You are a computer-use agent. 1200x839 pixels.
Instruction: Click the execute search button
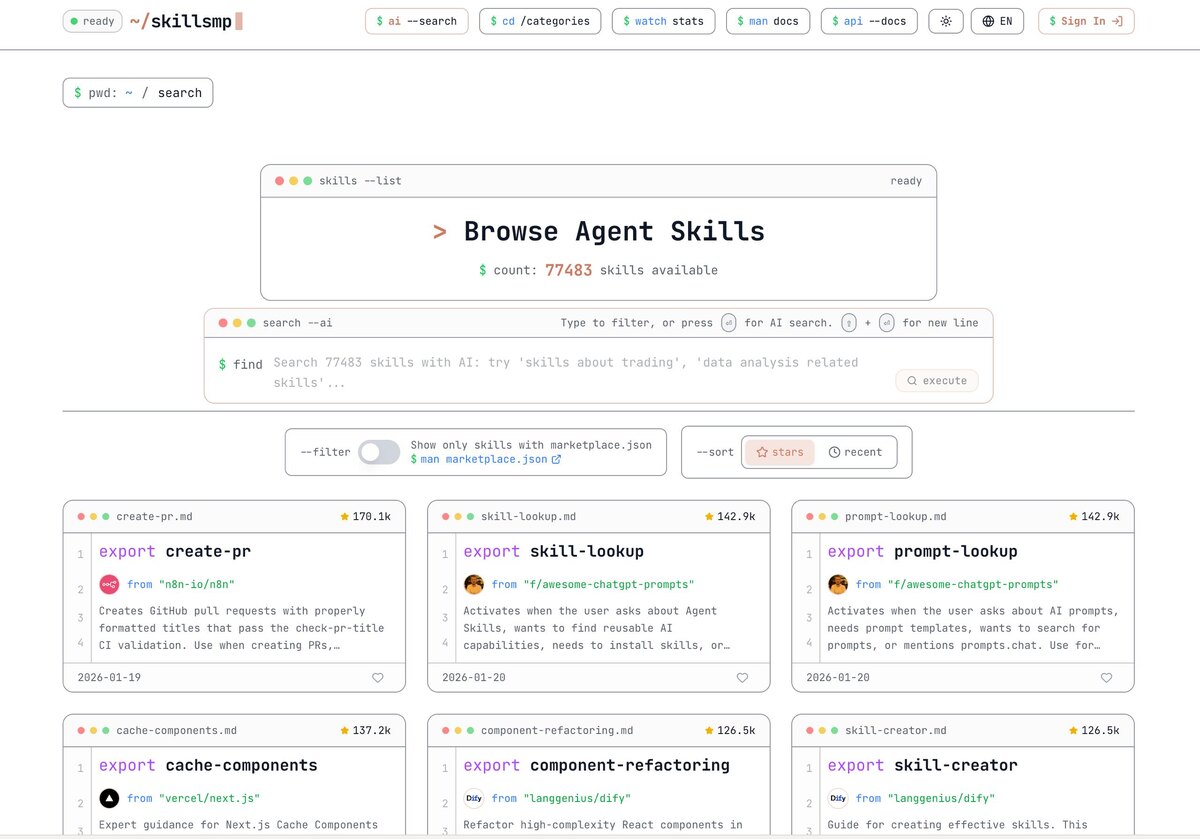(x=937, y=380)
